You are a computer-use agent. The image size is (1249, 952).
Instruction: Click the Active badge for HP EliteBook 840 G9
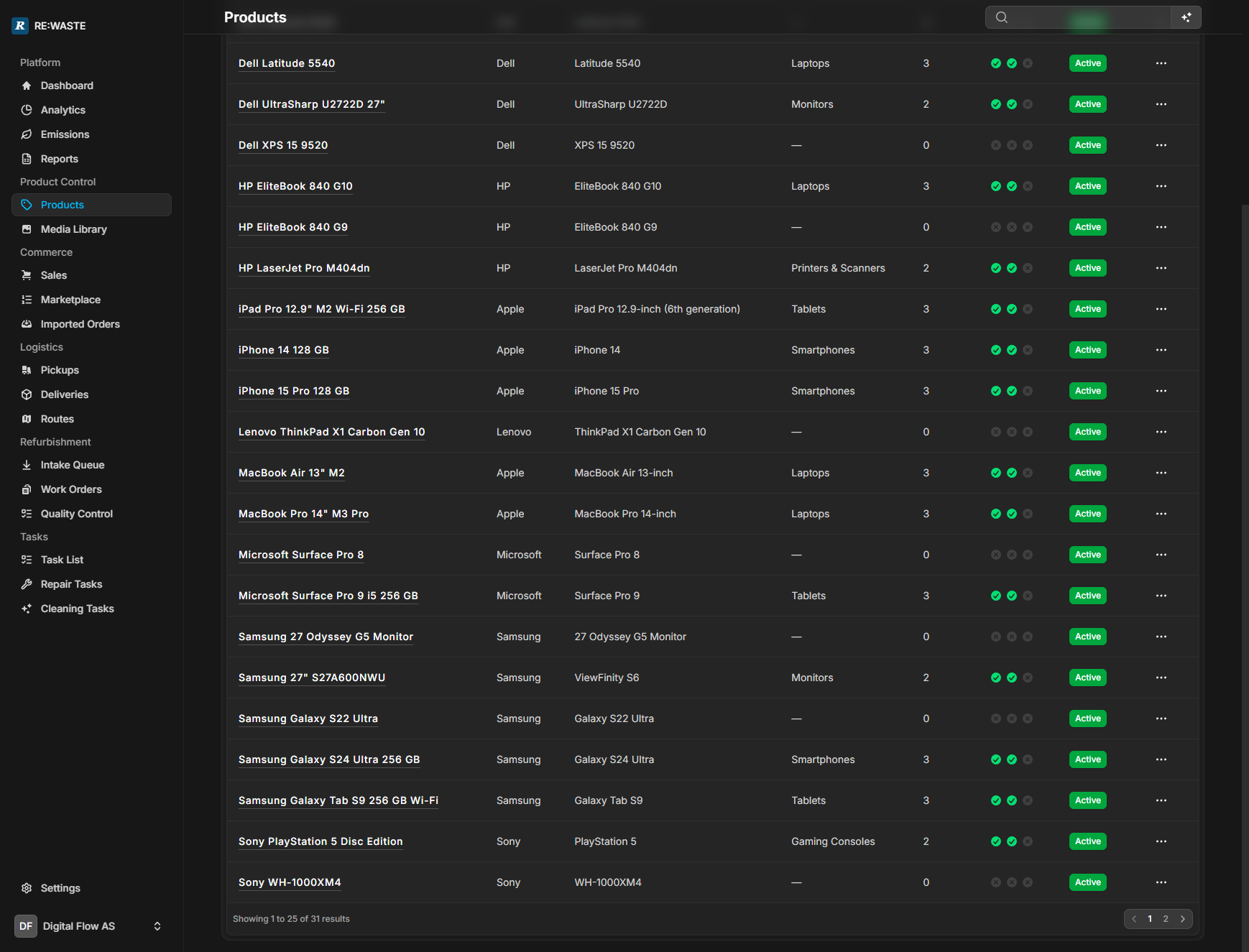tap(1088, 227)
